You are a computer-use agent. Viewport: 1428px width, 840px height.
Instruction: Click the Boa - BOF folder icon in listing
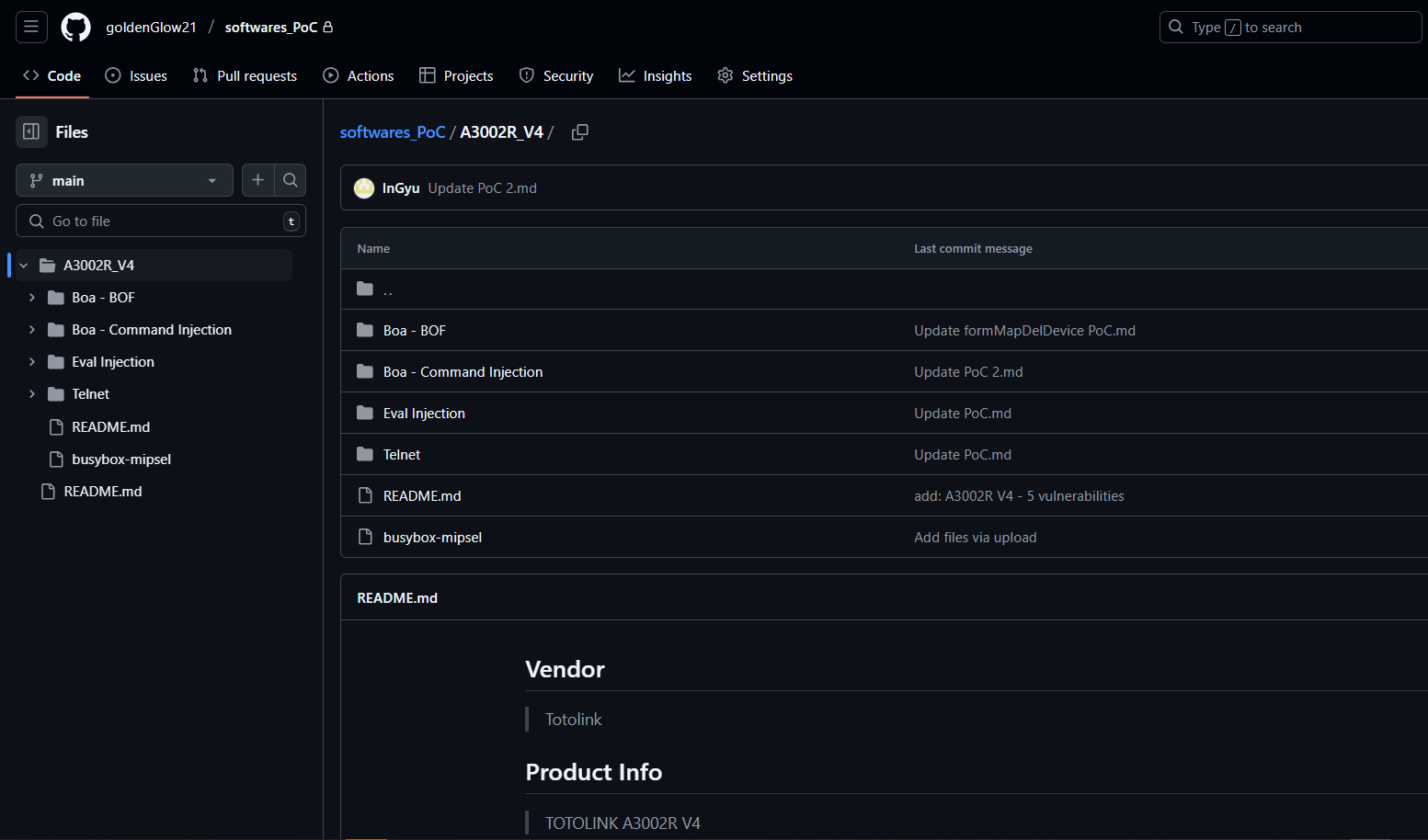coord(365,331)
